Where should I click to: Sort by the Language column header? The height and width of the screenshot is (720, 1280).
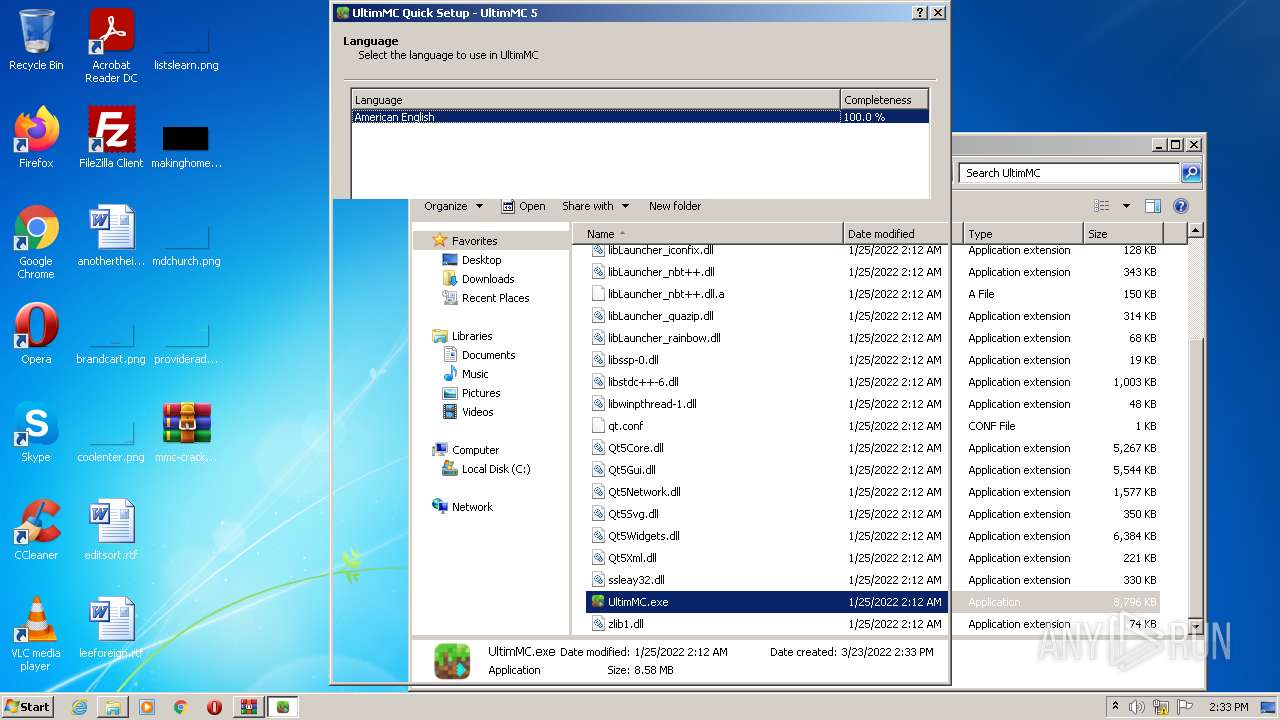596,100
